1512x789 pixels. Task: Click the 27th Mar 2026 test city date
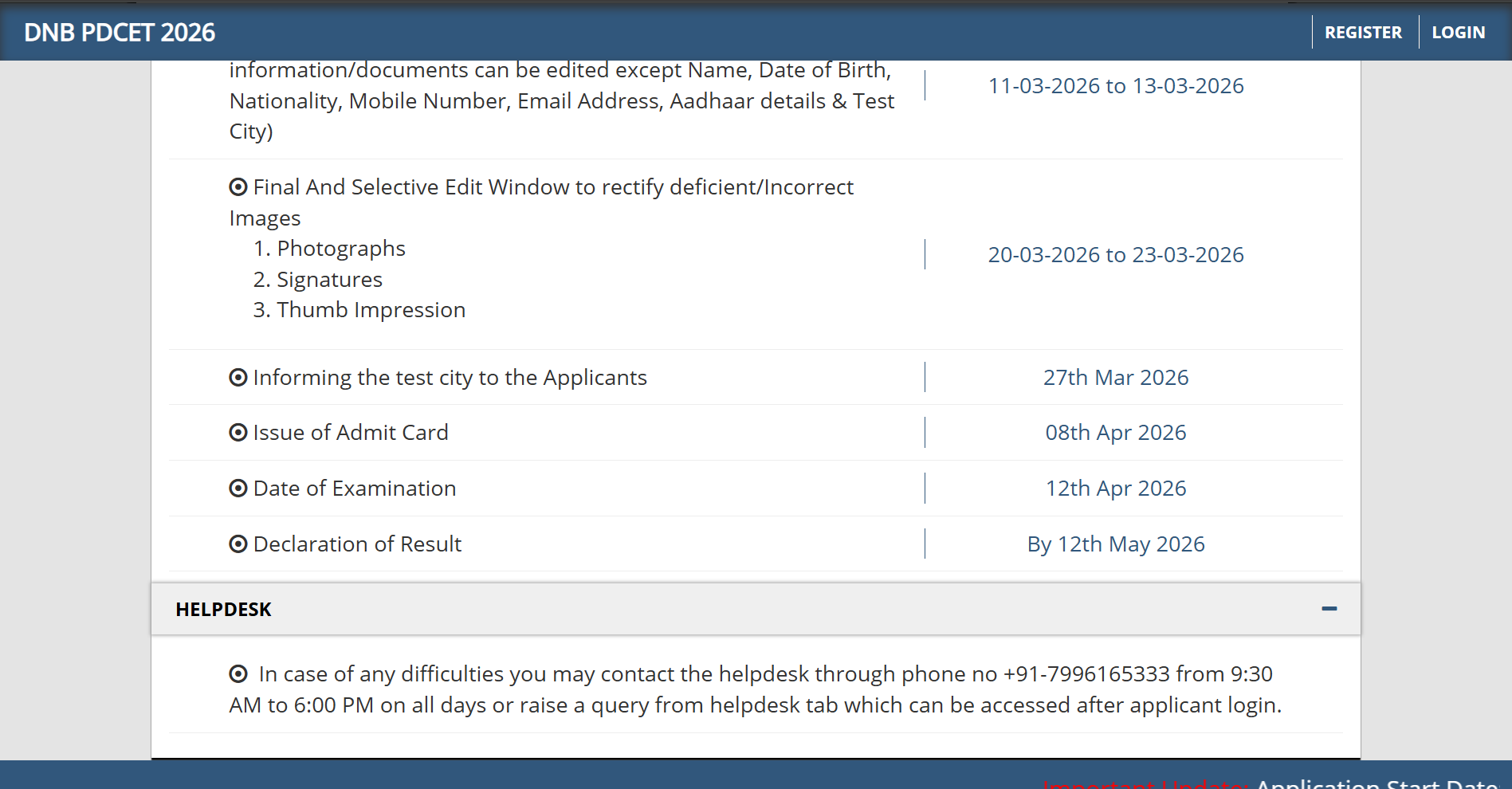[1115, 378]
